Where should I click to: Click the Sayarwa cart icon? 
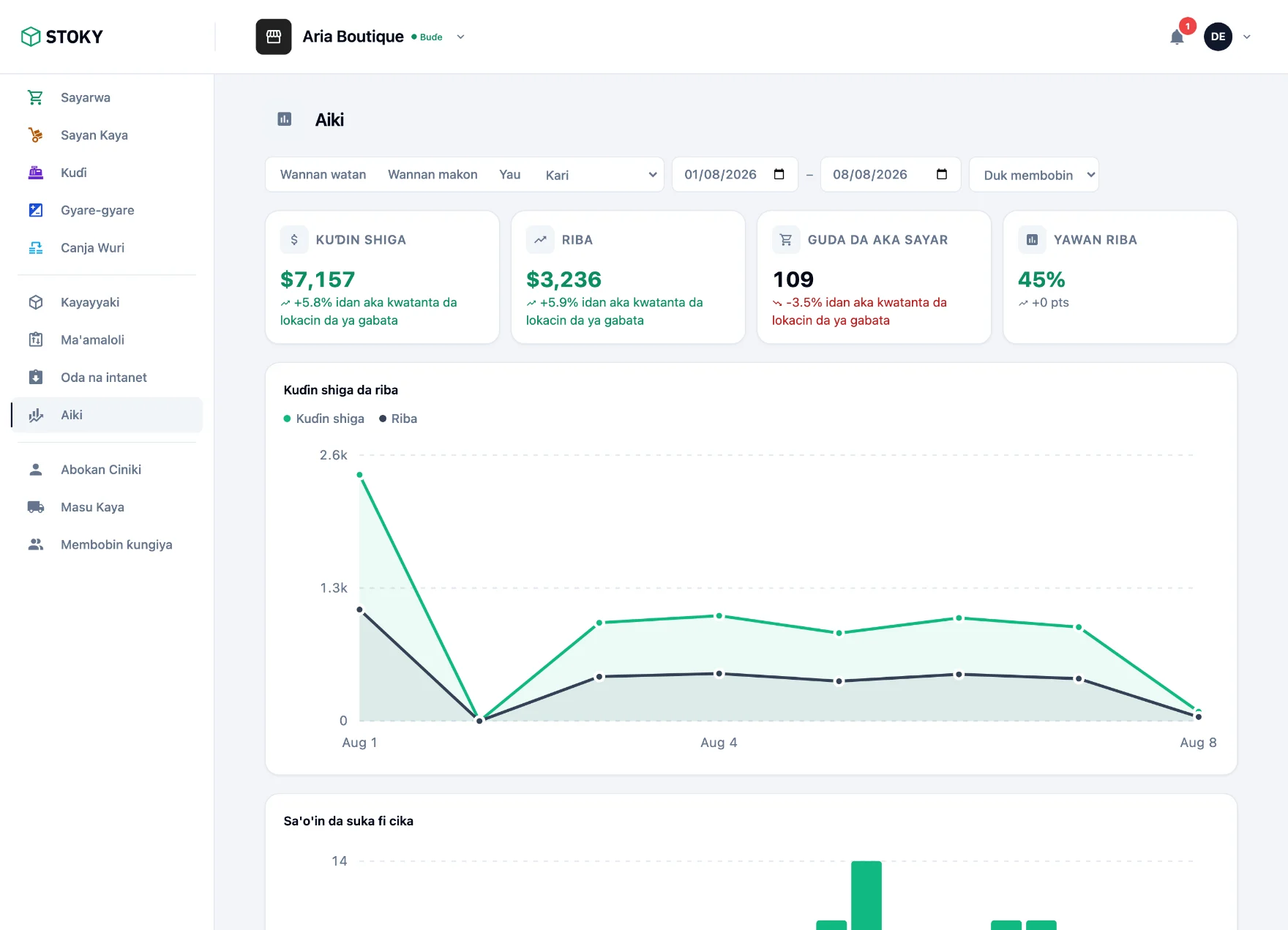35,97
